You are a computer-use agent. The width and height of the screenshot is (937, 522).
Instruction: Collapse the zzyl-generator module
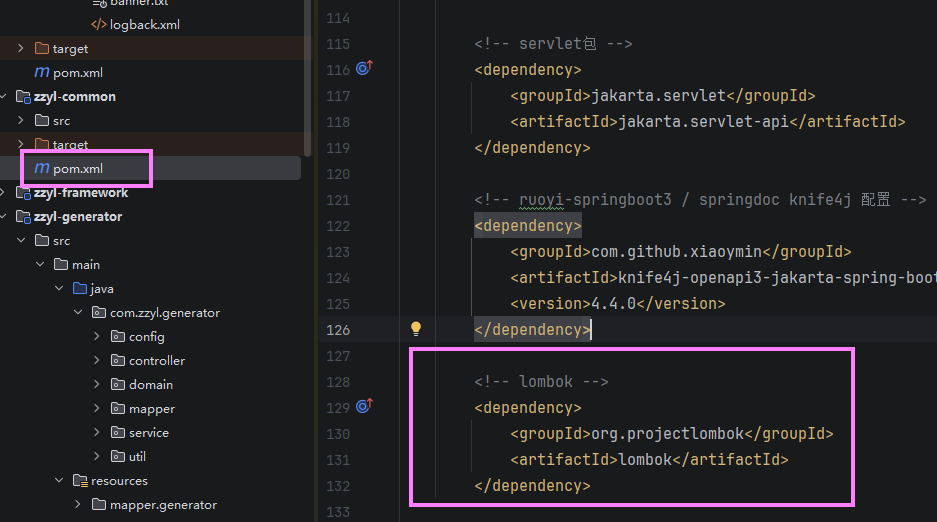(4, 217)
